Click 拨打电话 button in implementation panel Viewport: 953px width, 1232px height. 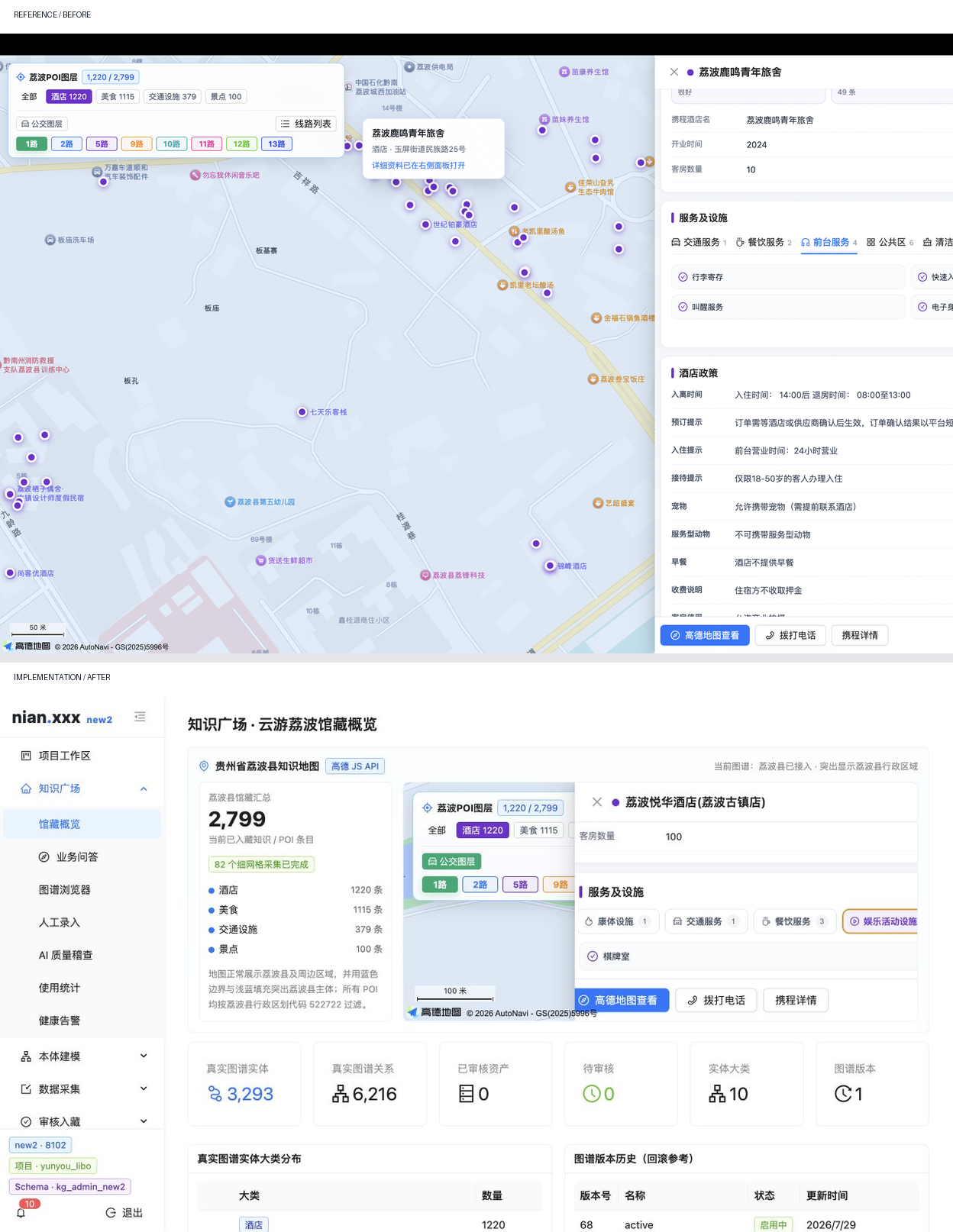coord(716,1000)
